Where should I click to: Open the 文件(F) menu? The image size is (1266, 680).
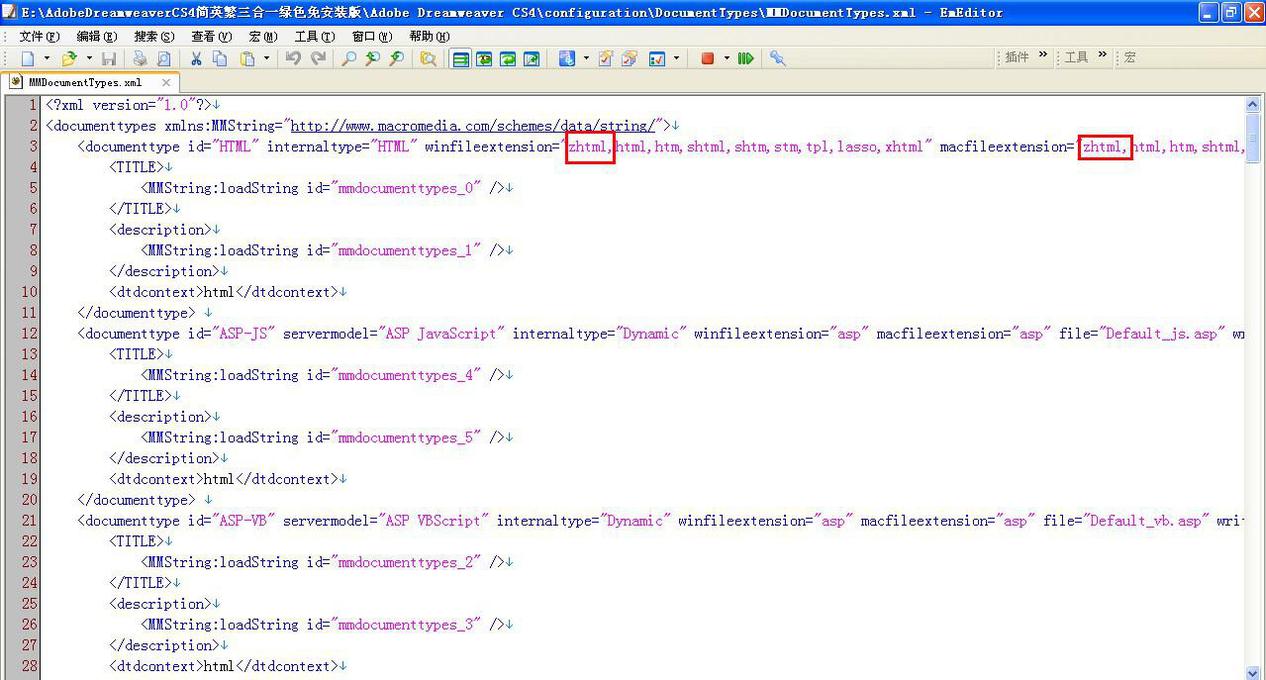39,36
